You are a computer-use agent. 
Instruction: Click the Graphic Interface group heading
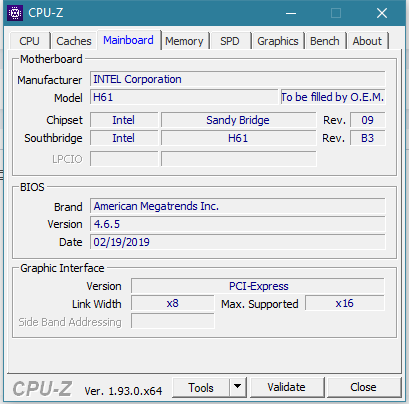point(62,268)
